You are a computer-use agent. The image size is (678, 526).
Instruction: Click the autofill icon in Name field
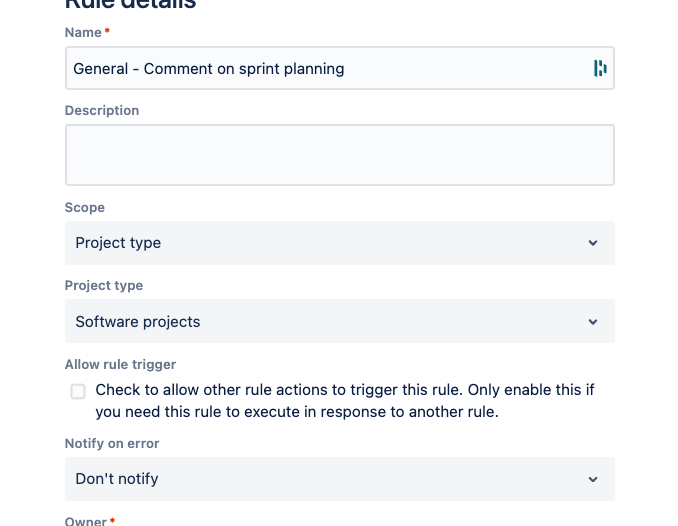tap(600, 69)
